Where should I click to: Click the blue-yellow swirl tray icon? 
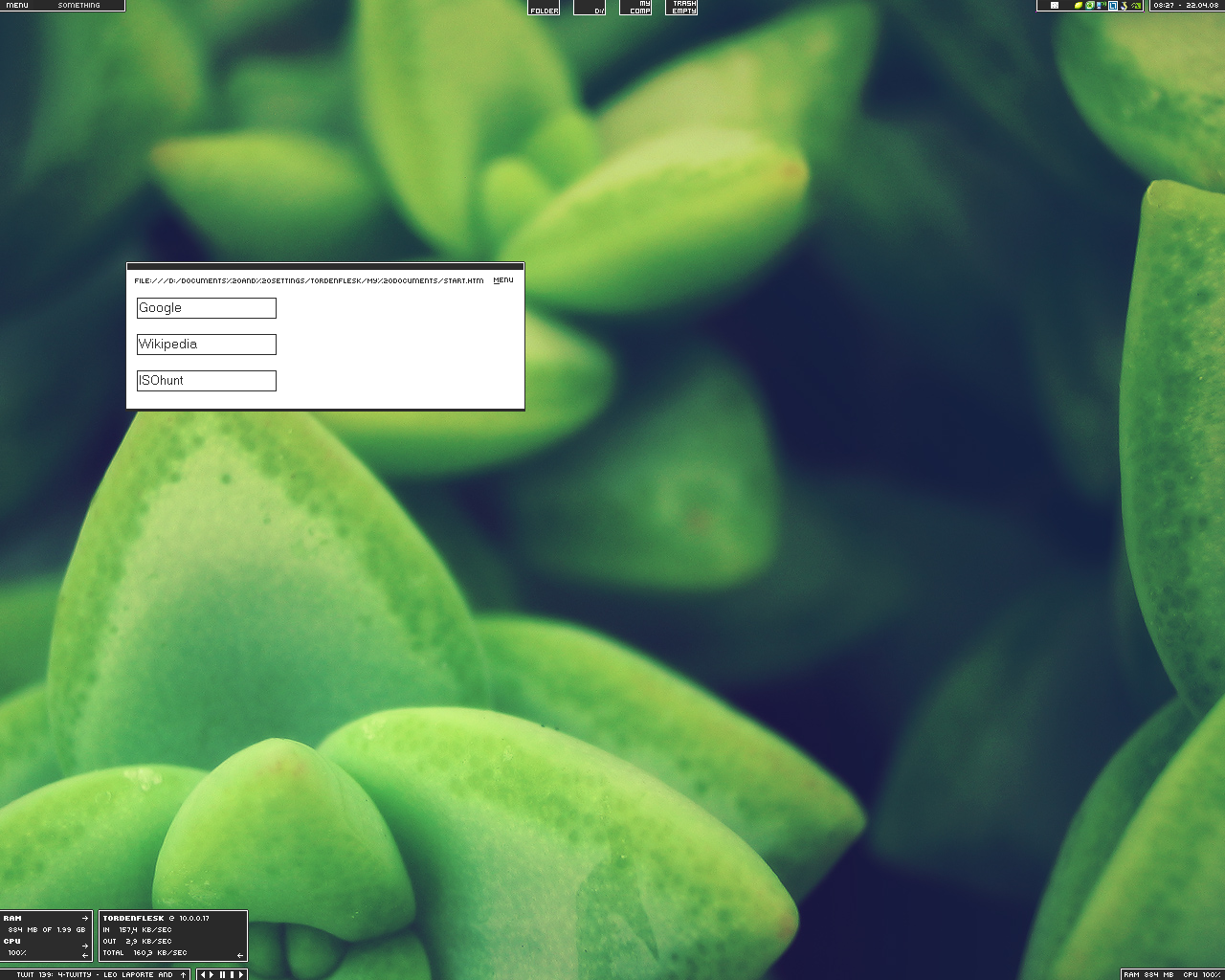(x=1124, y=6)
